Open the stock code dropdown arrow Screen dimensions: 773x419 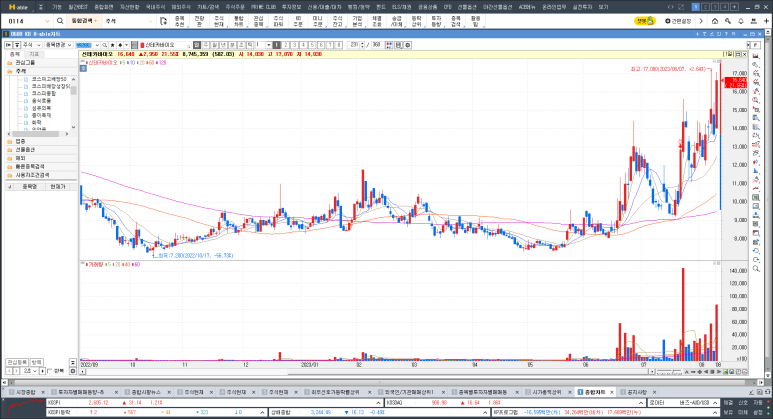[x=97, y=45]
